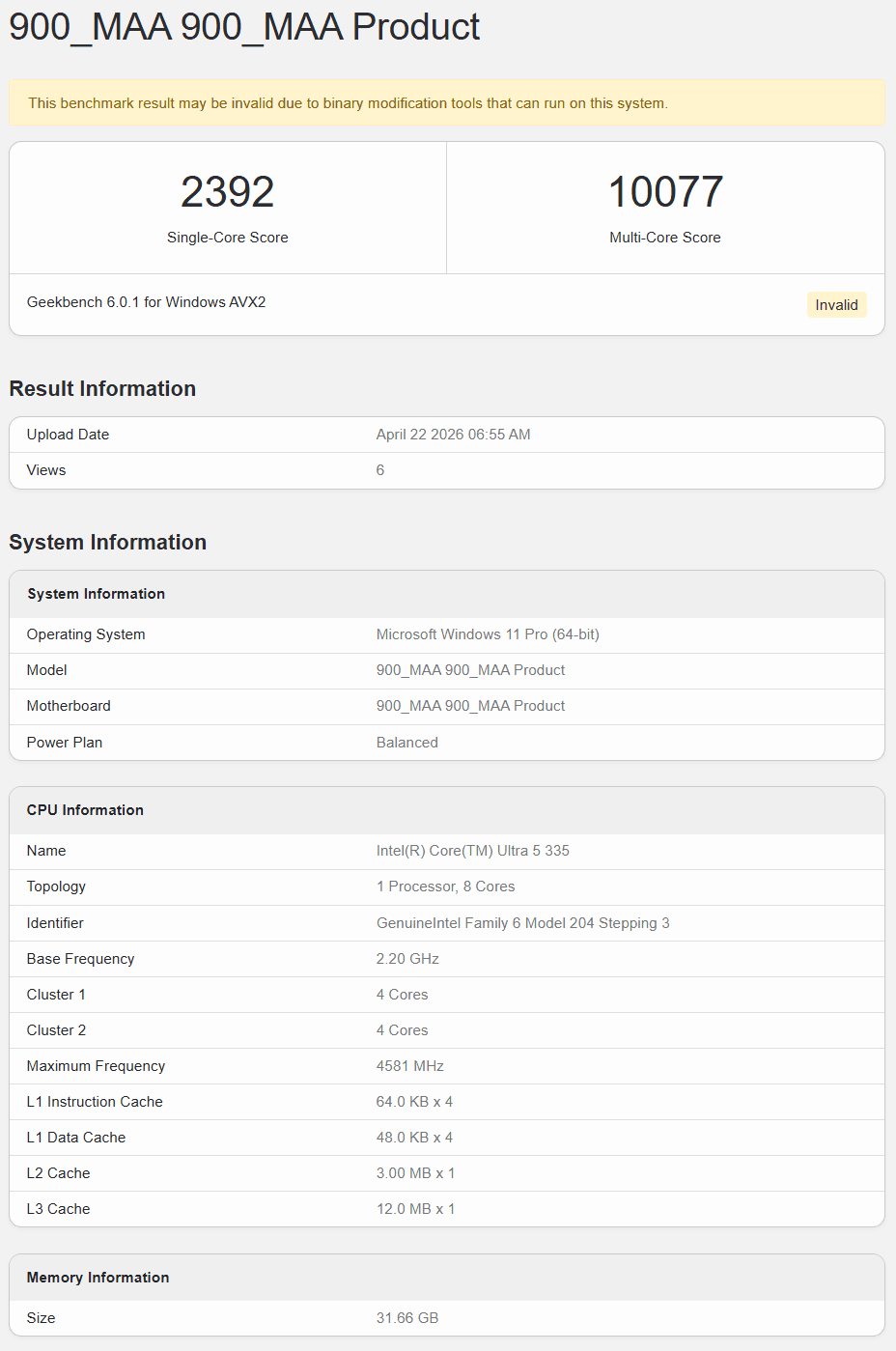Click the page title 900_MAA Product
896x1351 pixels.
pyautogui.click(x=244, y=27)
